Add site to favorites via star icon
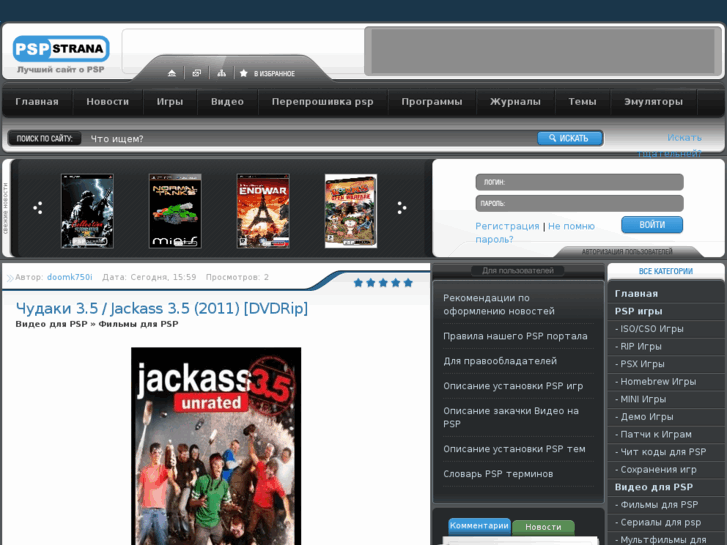Viewport: 727px width, 545px height. (x=243, y=73)
